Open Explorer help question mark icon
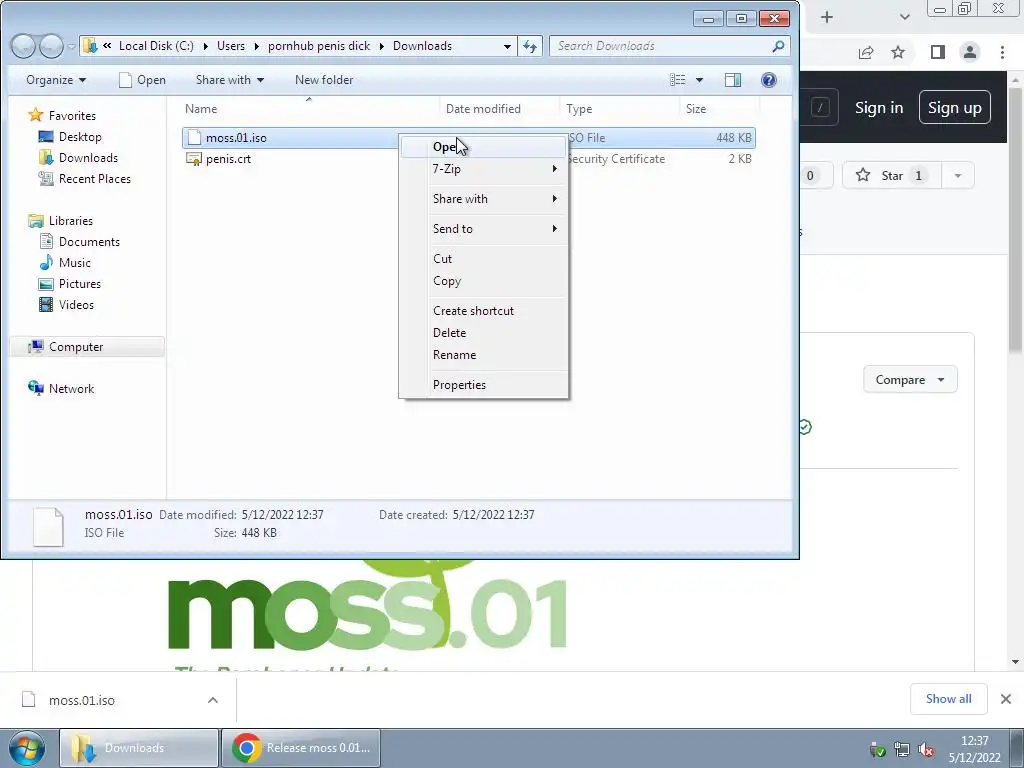This screenshot has width=1024, height=768. point(769,80)
